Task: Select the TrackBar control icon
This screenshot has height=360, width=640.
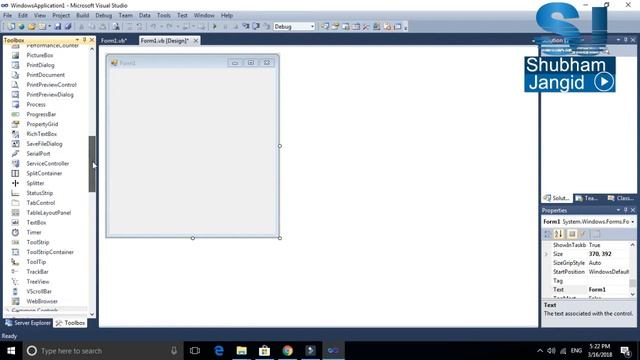Action: tap(16, 271)
